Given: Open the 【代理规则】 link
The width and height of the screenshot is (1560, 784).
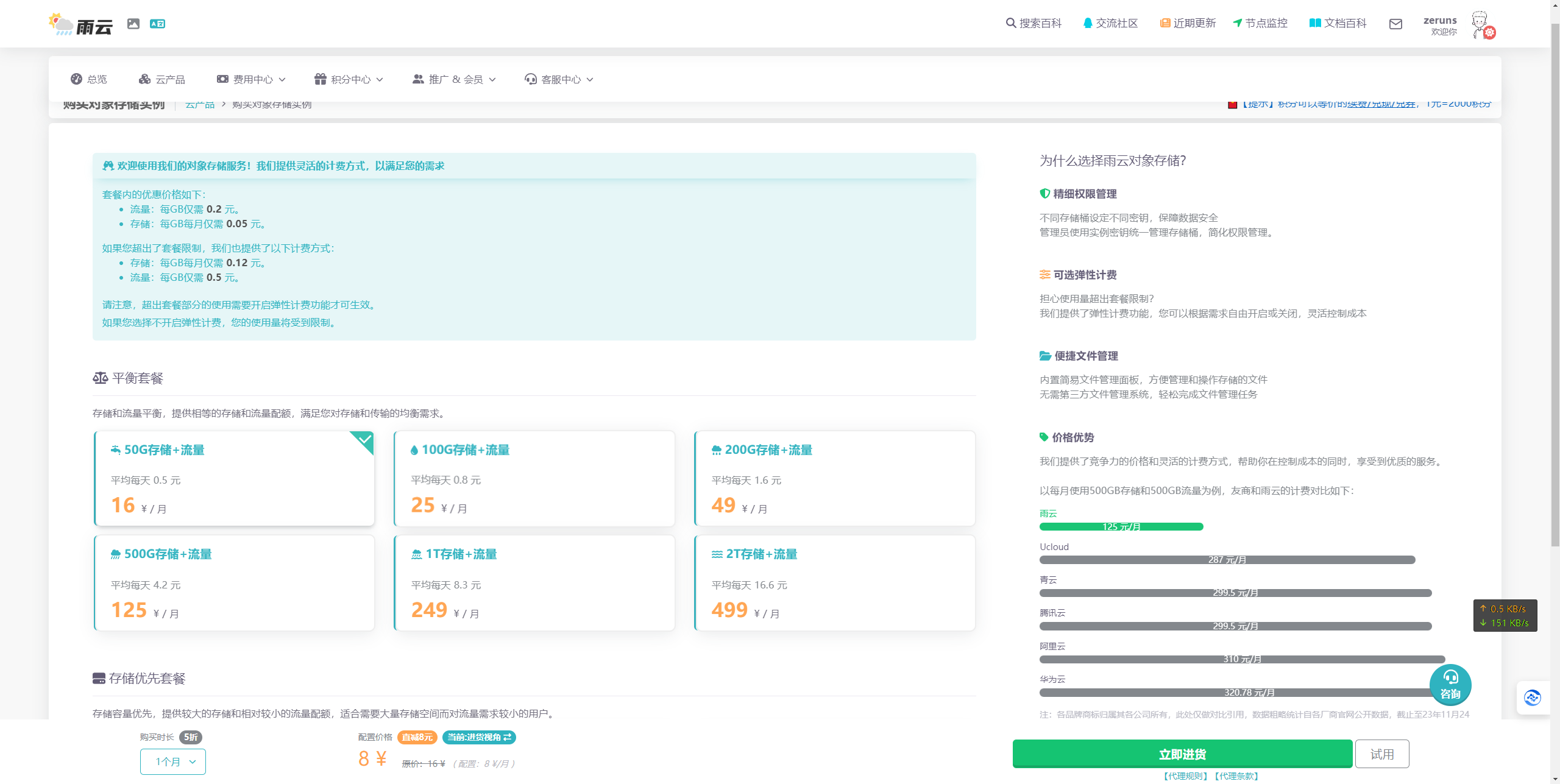Looking at the screenshot, I should 1185,776.
